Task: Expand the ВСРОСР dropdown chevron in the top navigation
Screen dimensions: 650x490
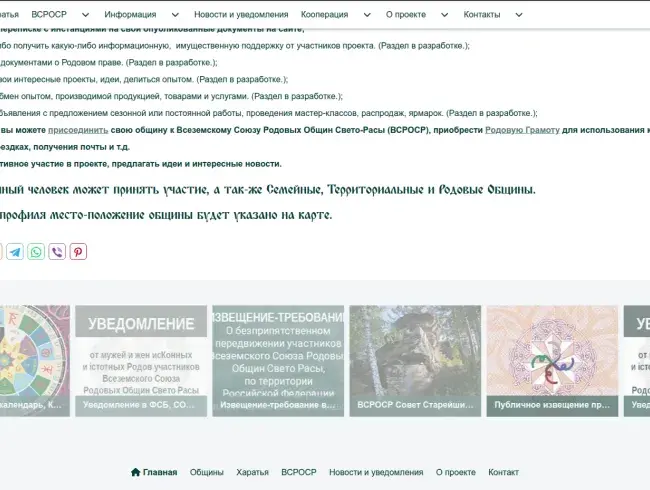Action: click(85, 15)
